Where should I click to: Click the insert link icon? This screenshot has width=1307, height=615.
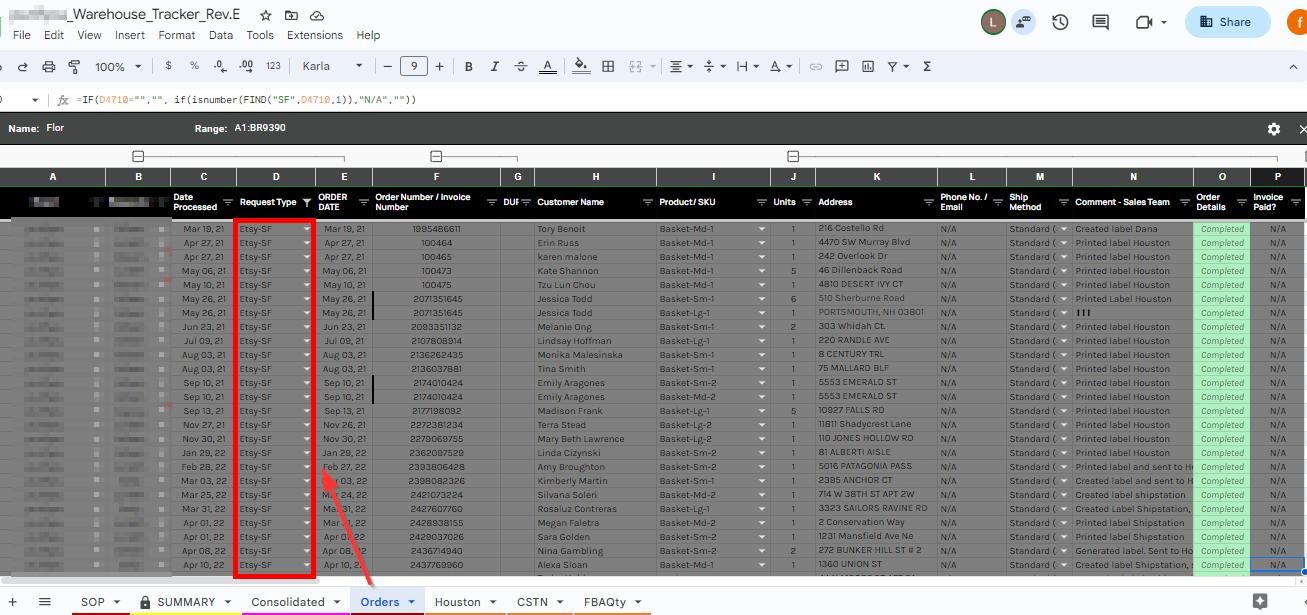coord(816,67)
